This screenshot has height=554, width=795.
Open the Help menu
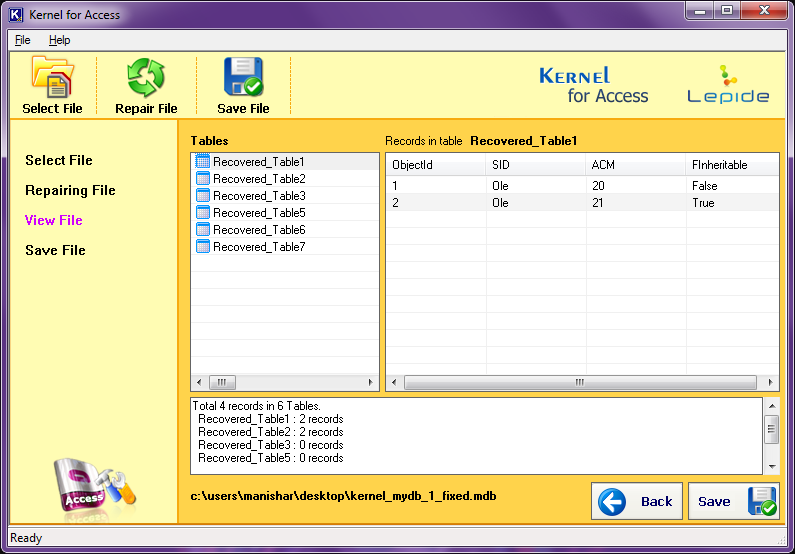pyautogui.click(x=59, y=40)
